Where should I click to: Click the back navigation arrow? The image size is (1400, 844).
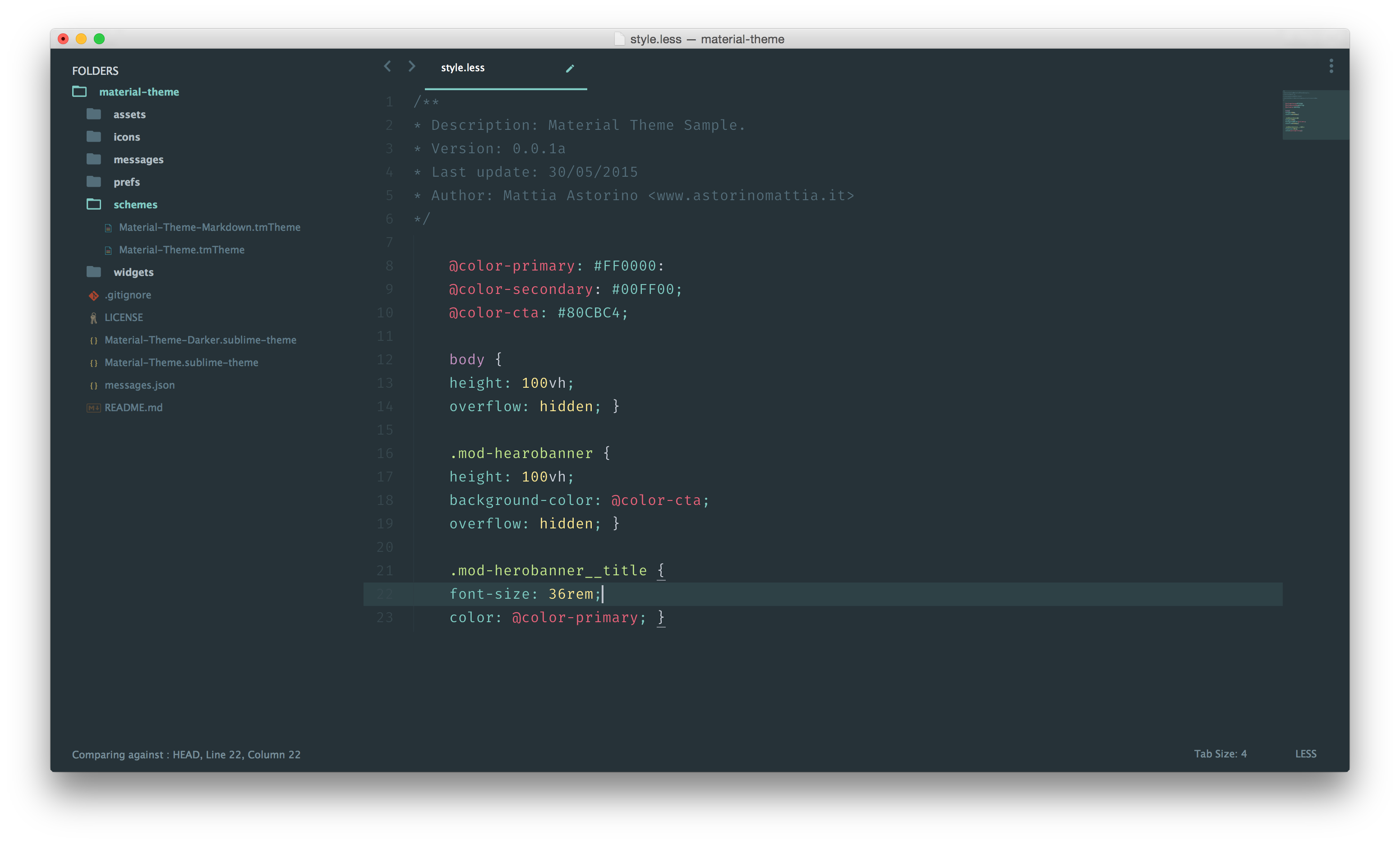pyautogui.click(x=387, y=66)
